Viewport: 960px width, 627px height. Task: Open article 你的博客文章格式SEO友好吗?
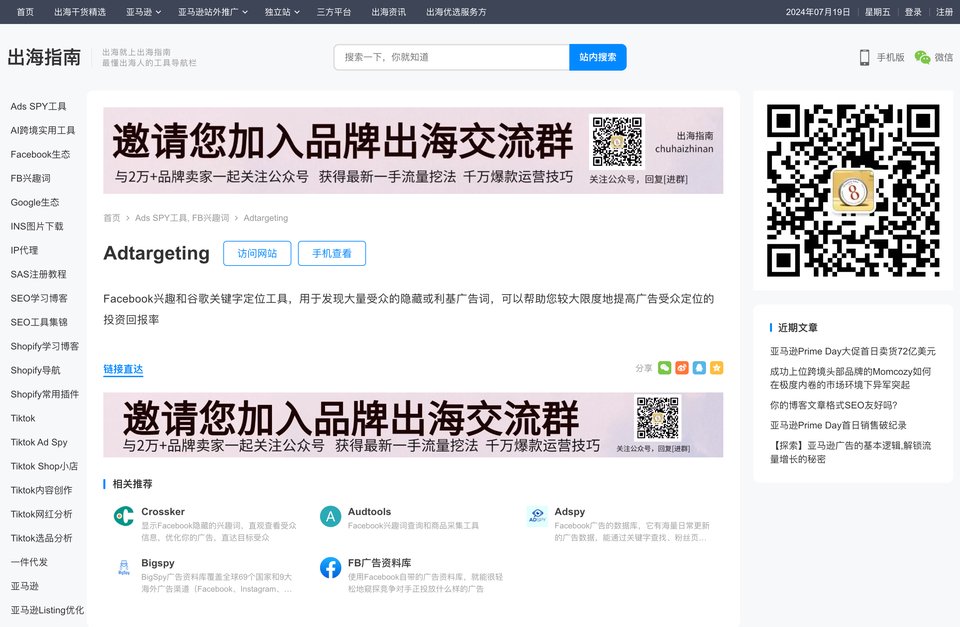point(833,405)
